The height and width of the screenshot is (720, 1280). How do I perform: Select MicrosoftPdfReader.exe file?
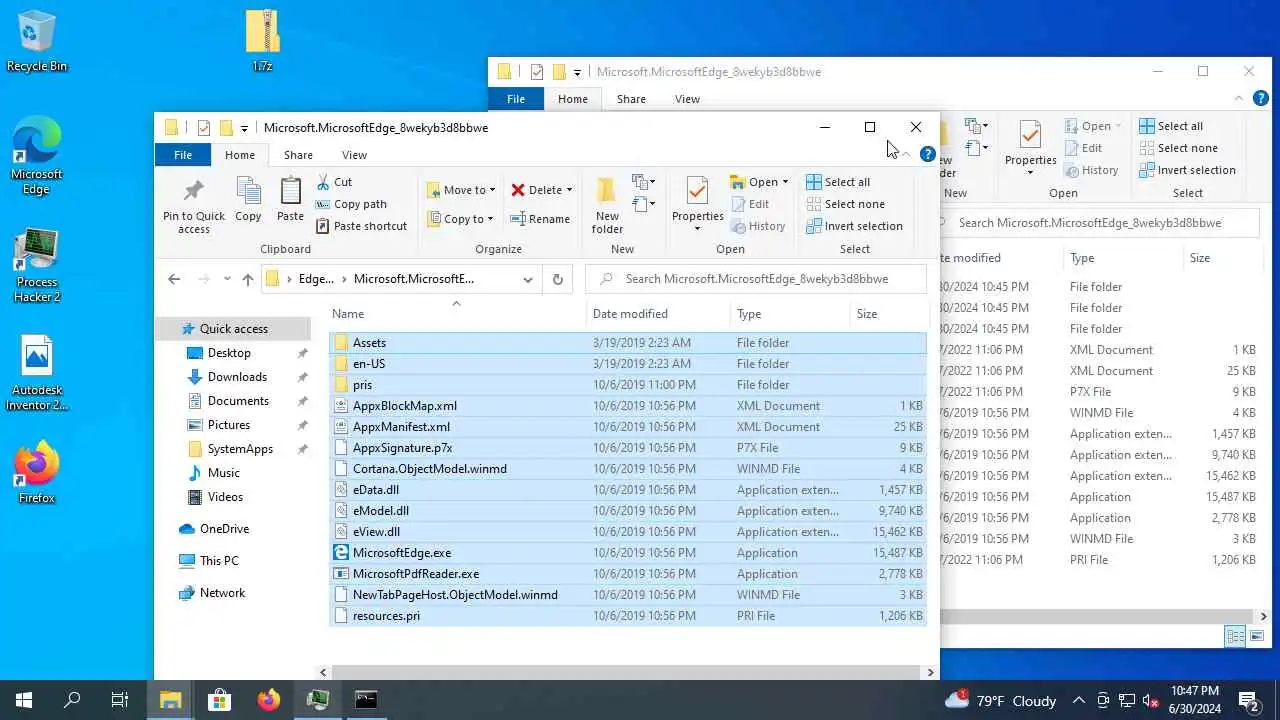[627, 574]
